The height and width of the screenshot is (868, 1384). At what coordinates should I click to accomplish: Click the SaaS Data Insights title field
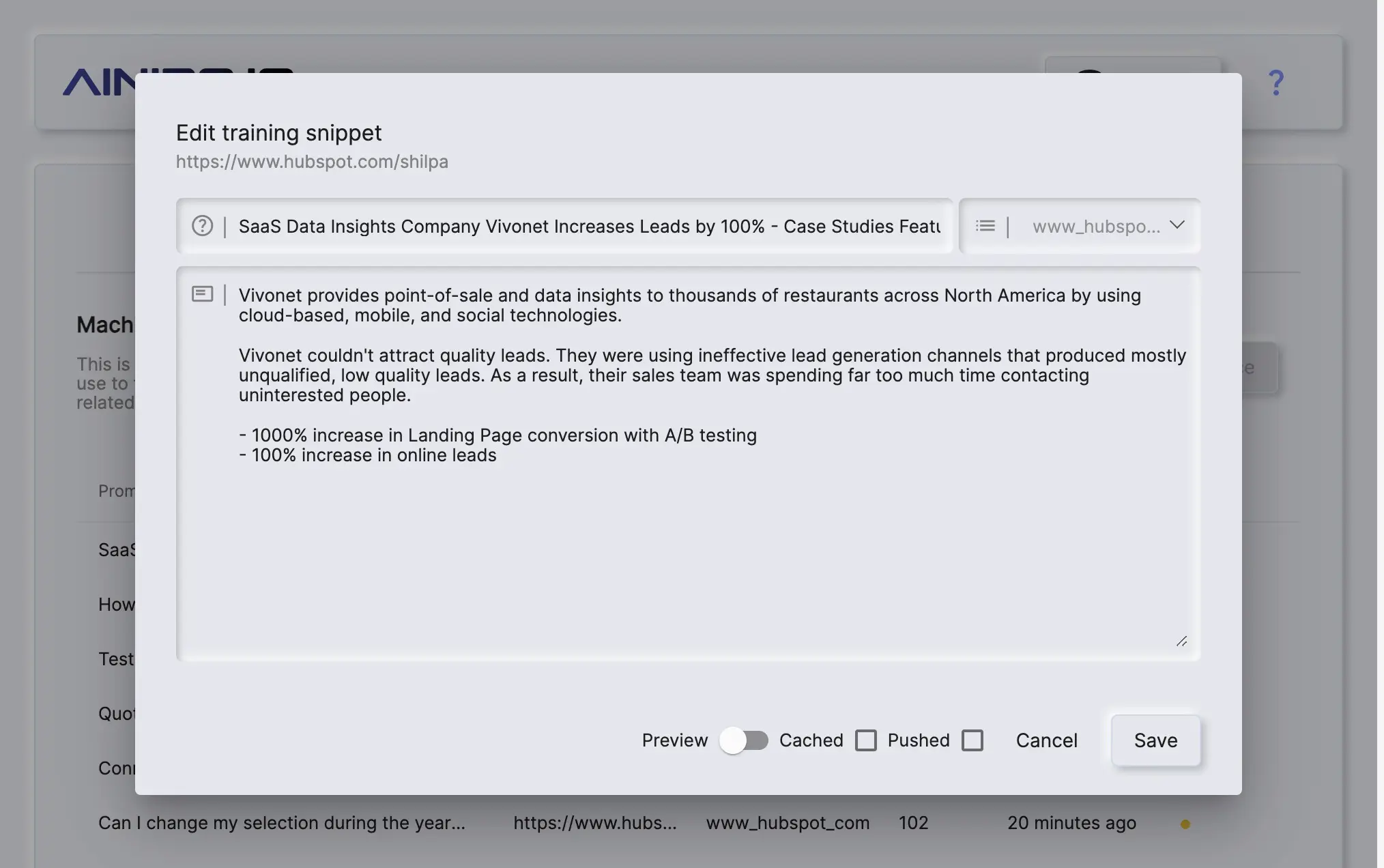588,227
